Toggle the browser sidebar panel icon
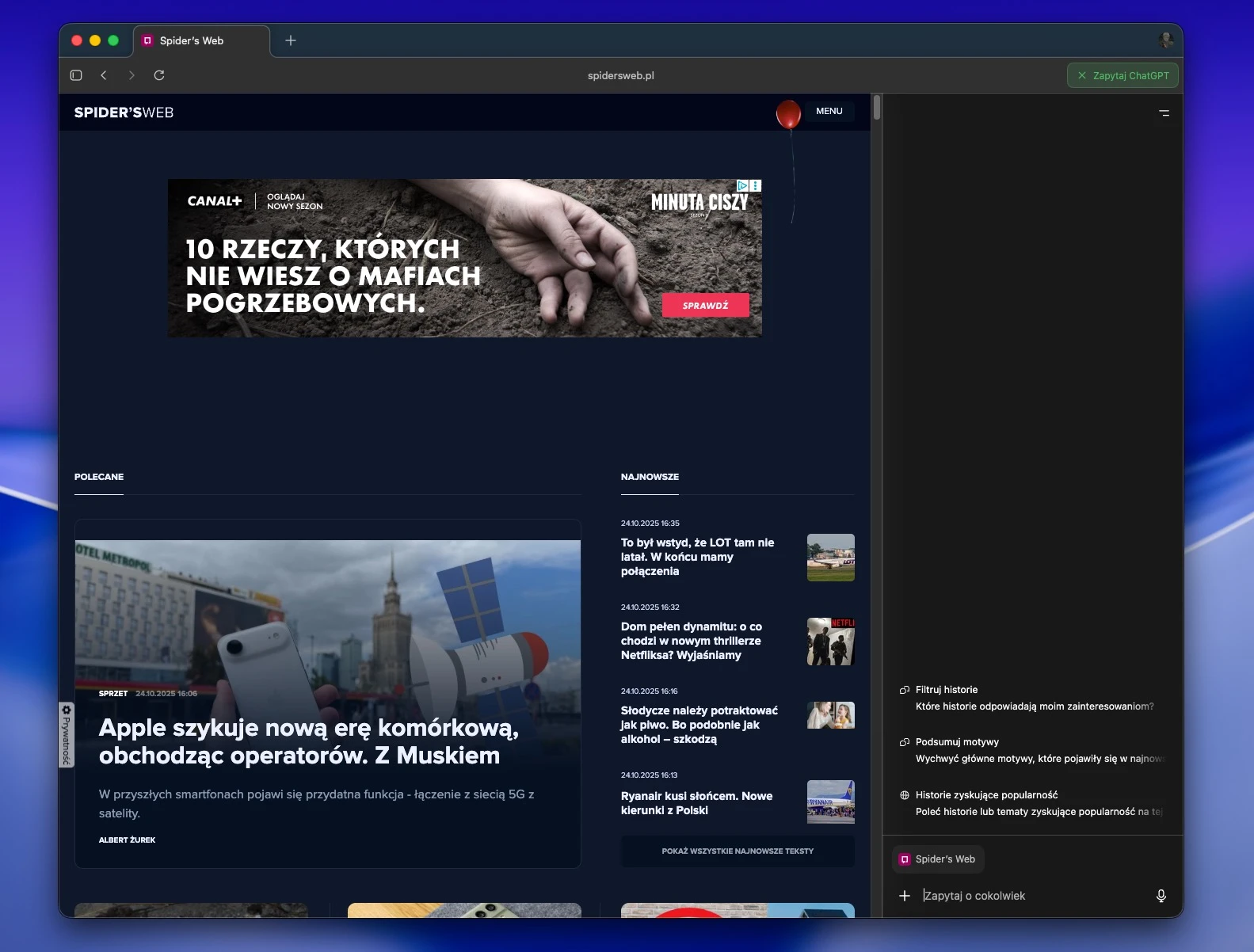This screenshot has width=1254, height=952. coord(76,75)
